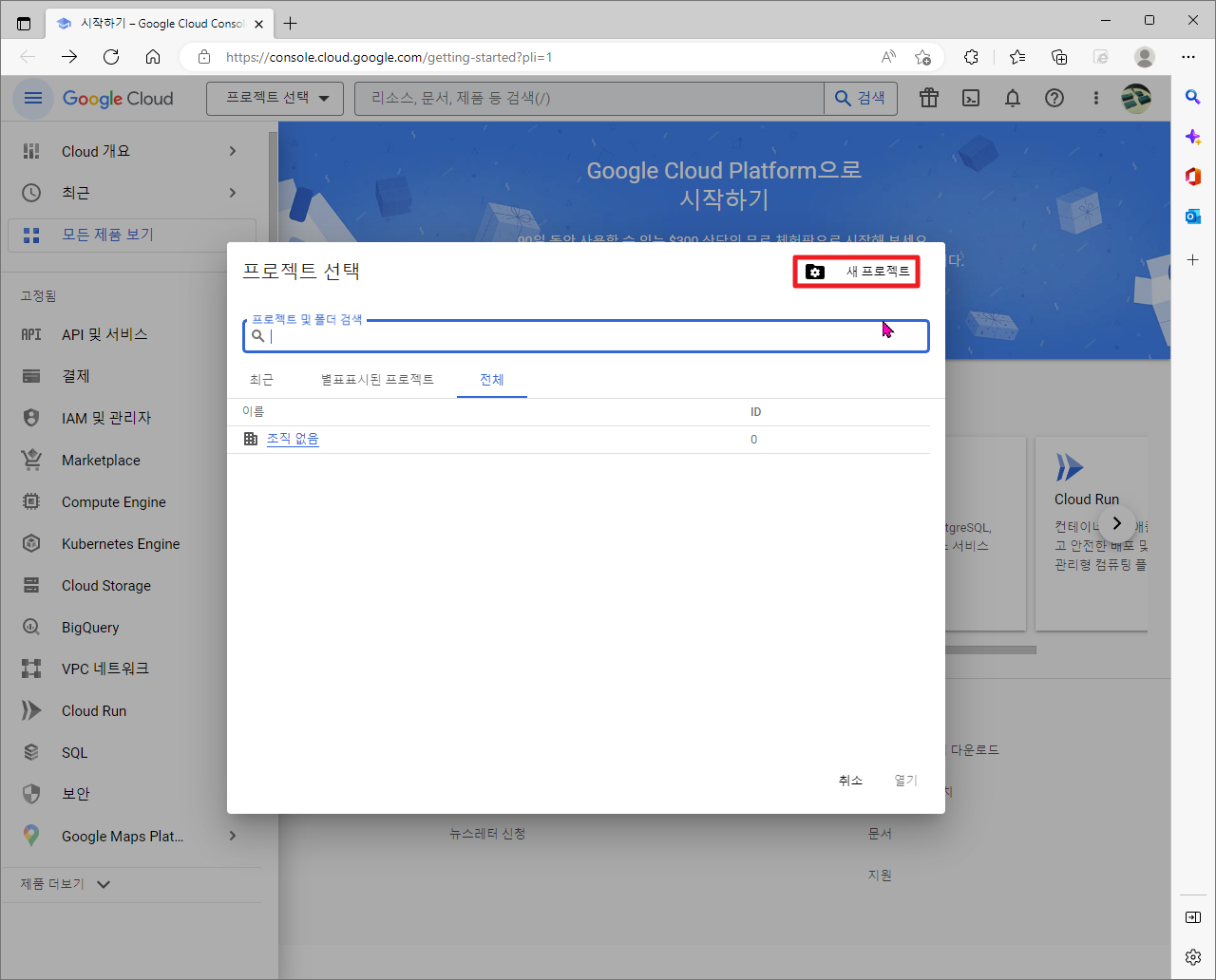Open the Edge sidebar search icon
Image resolution: width=1216 pixels, height=980 pixels.
point(1193,97)
